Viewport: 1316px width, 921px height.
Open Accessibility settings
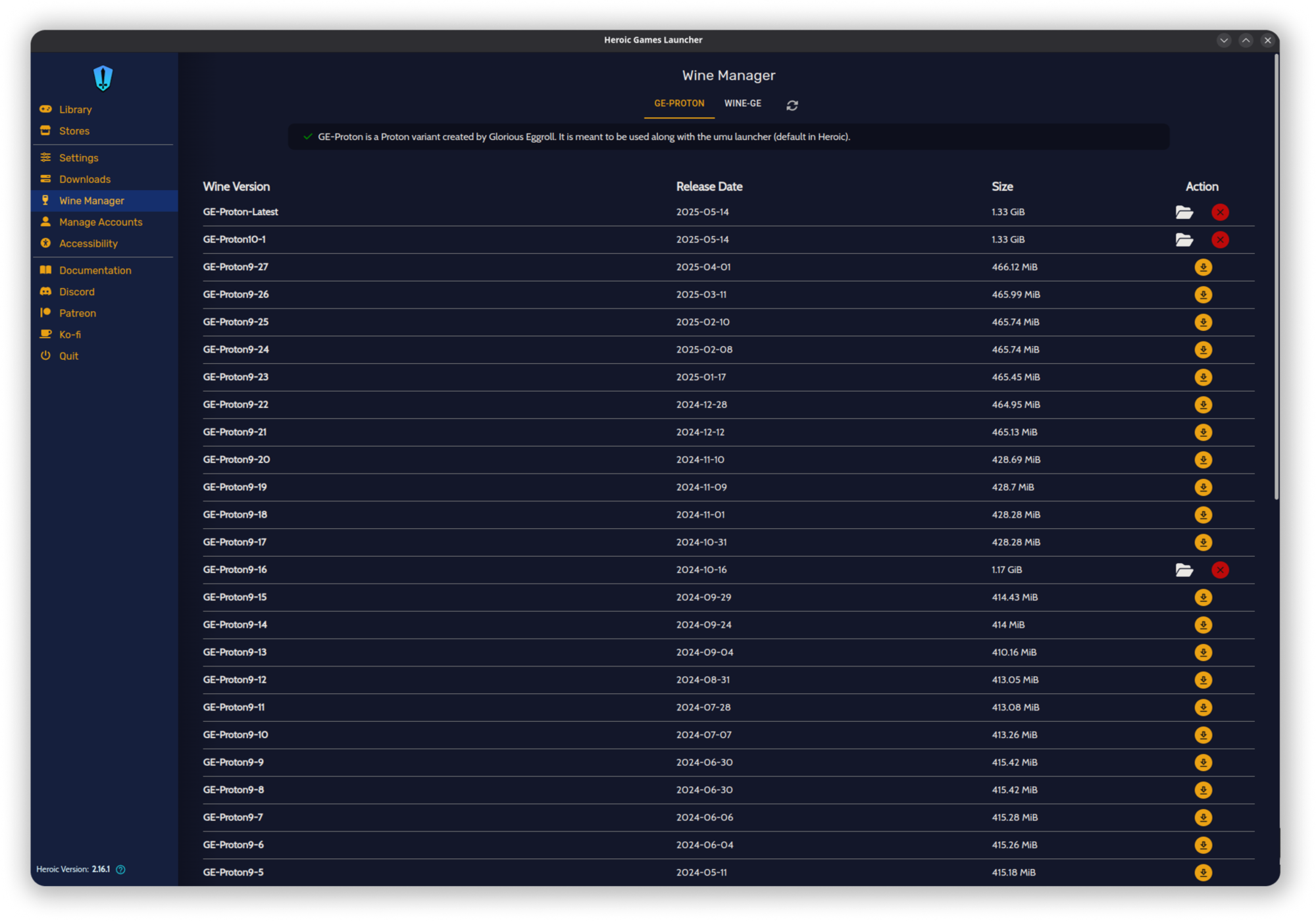(104, 243)
